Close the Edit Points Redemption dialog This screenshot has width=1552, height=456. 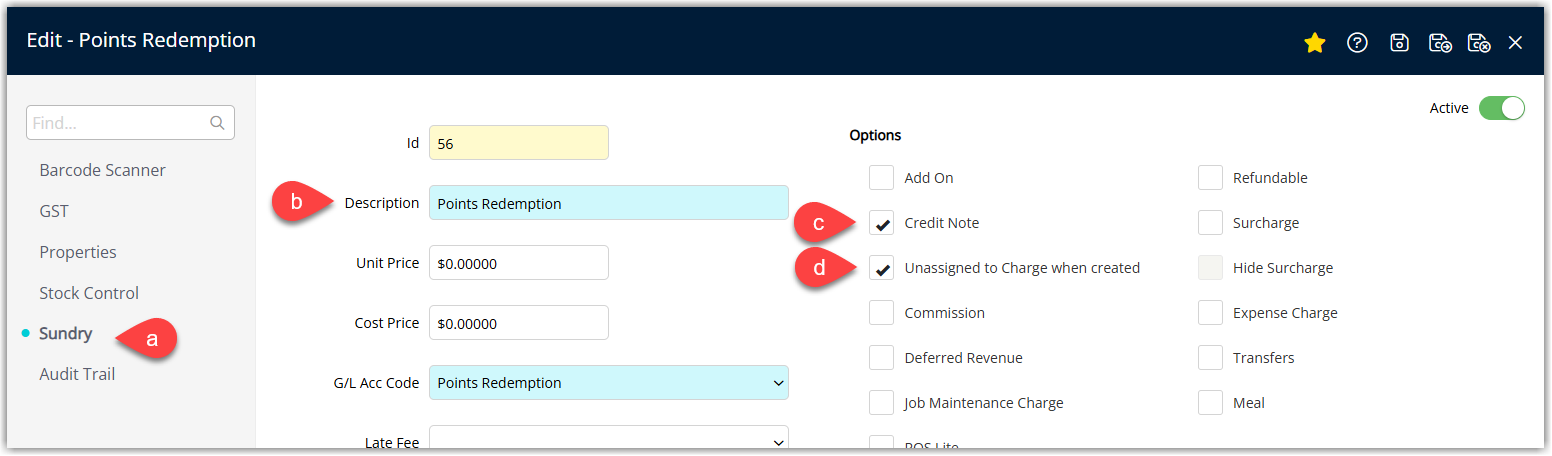coord(1516,43)
